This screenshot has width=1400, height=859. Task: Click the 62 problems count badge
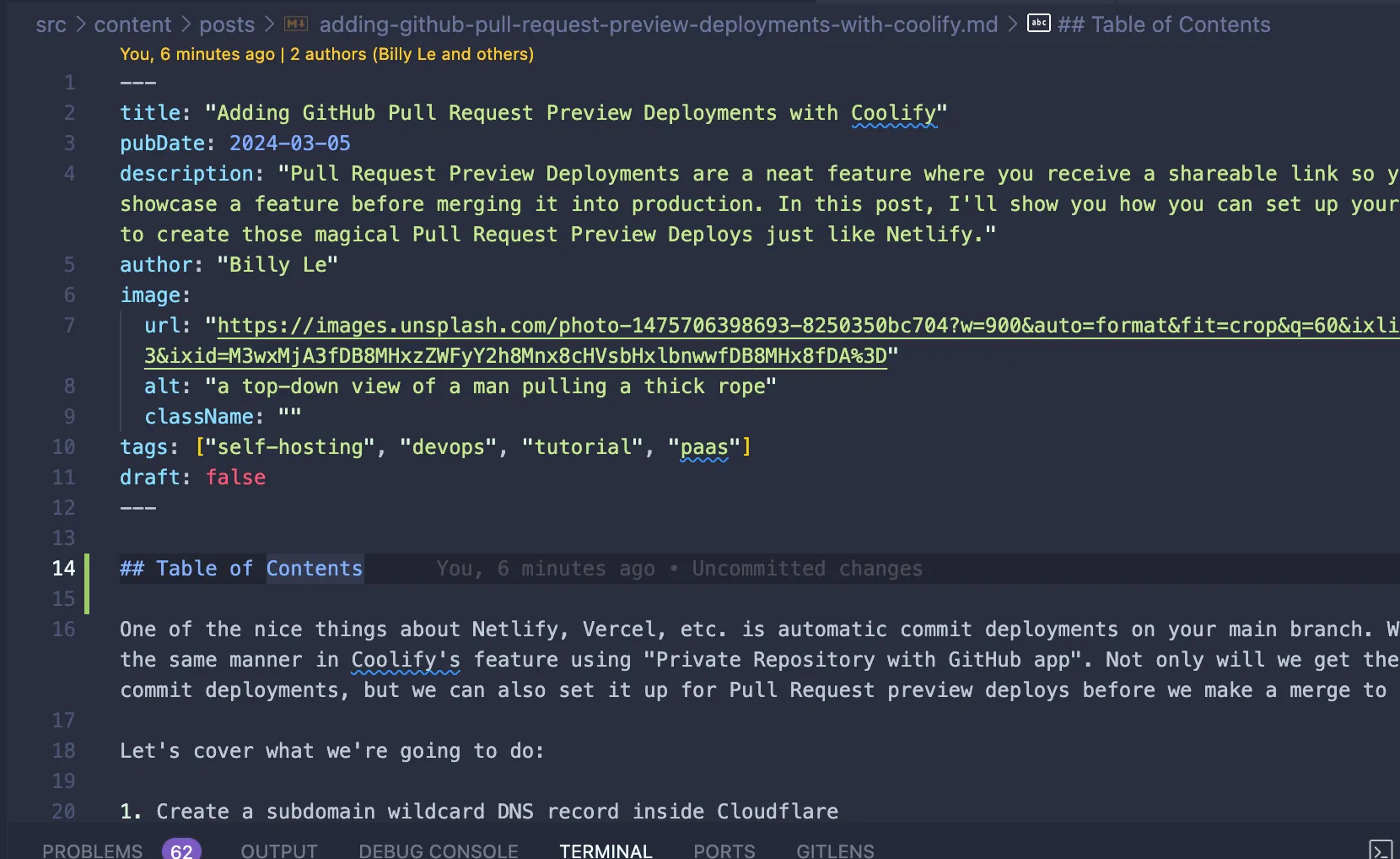point(181,851)
